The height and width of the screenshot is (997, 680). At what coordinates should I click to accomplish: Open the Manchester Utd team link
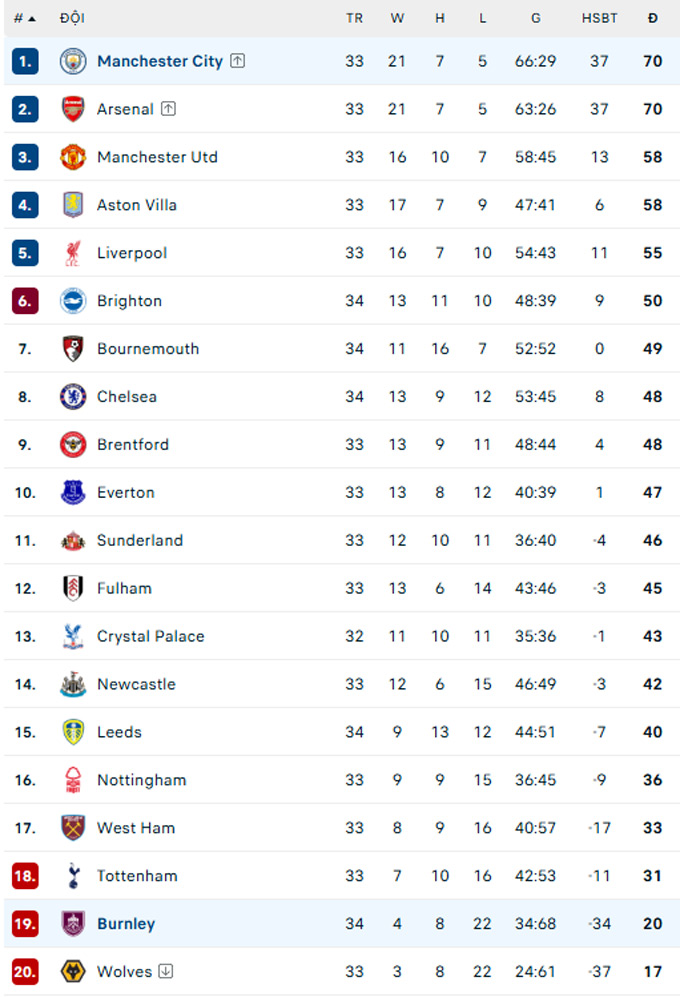157,157
